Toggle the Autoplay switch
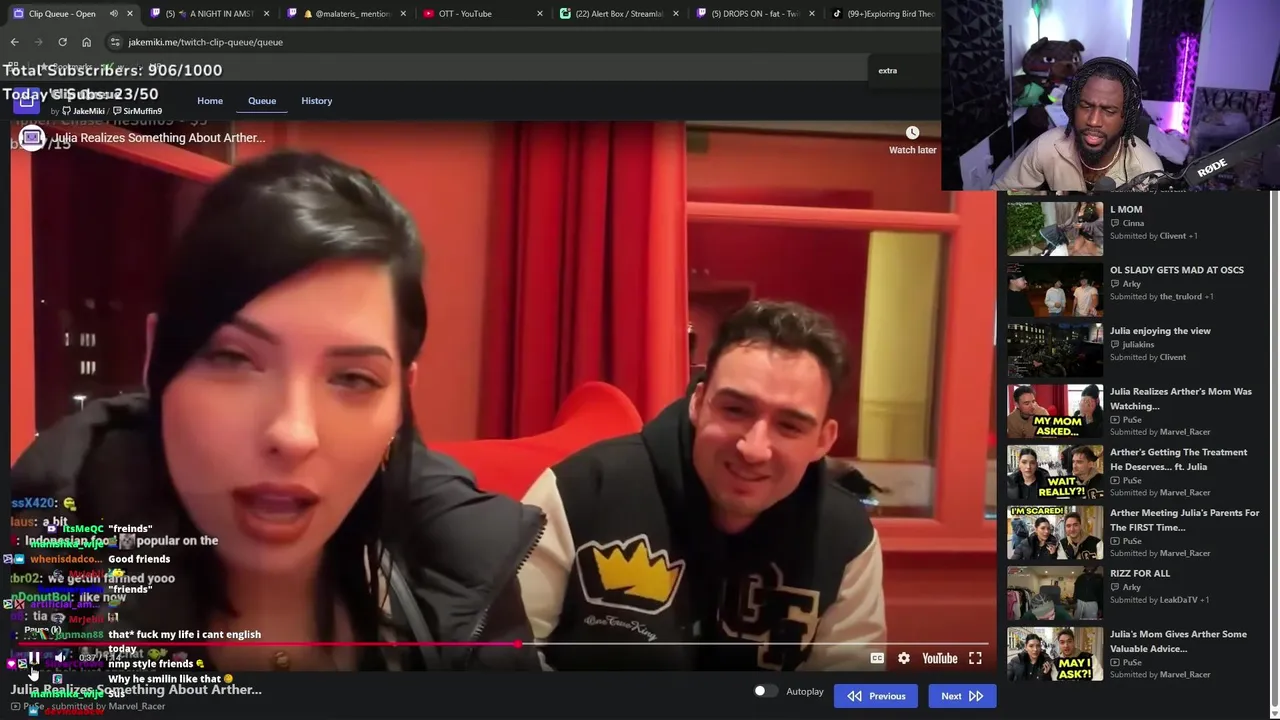 (x=765, y=691)
